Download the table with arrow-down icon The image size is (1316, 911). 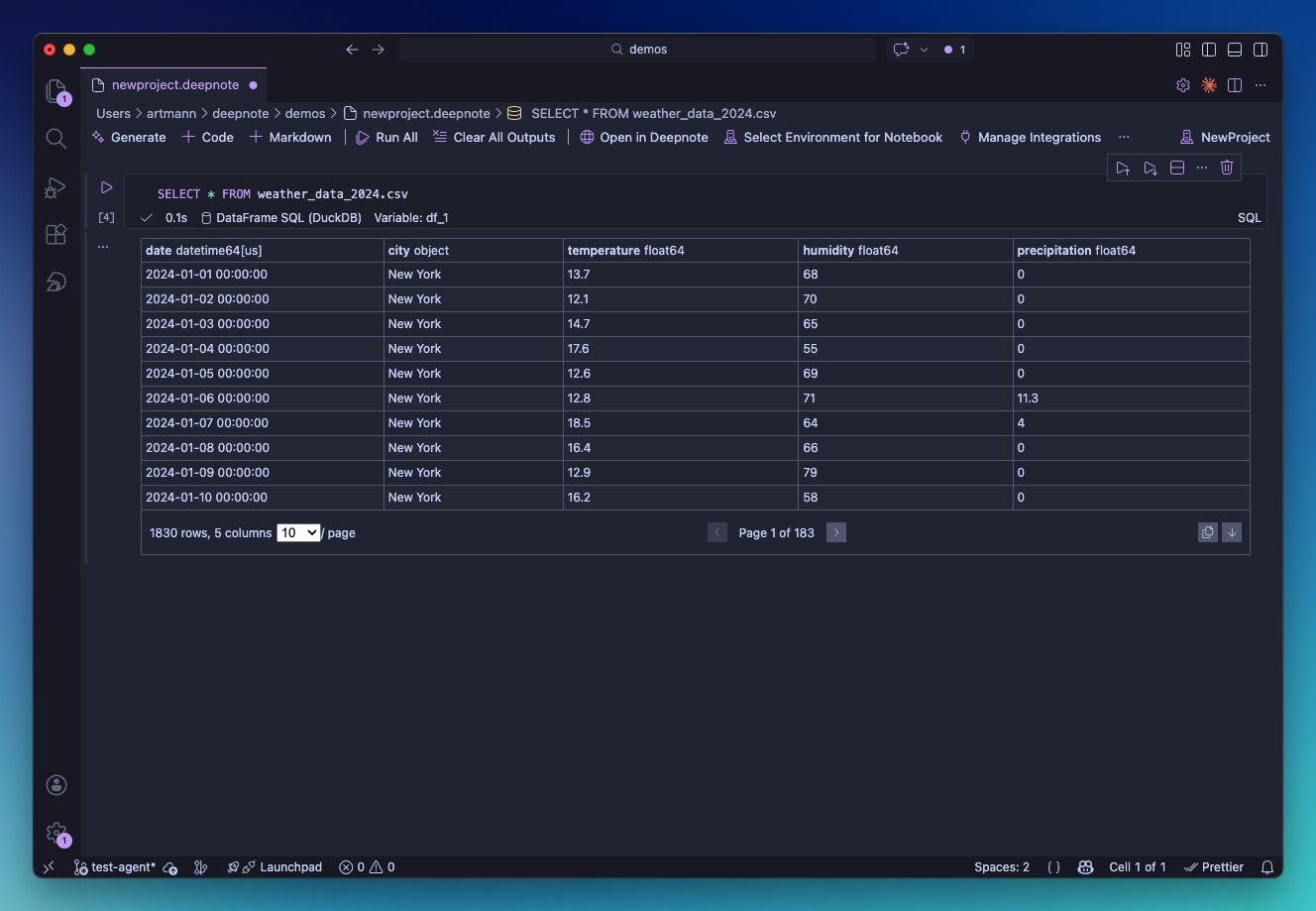click(x=1232, y=532)
